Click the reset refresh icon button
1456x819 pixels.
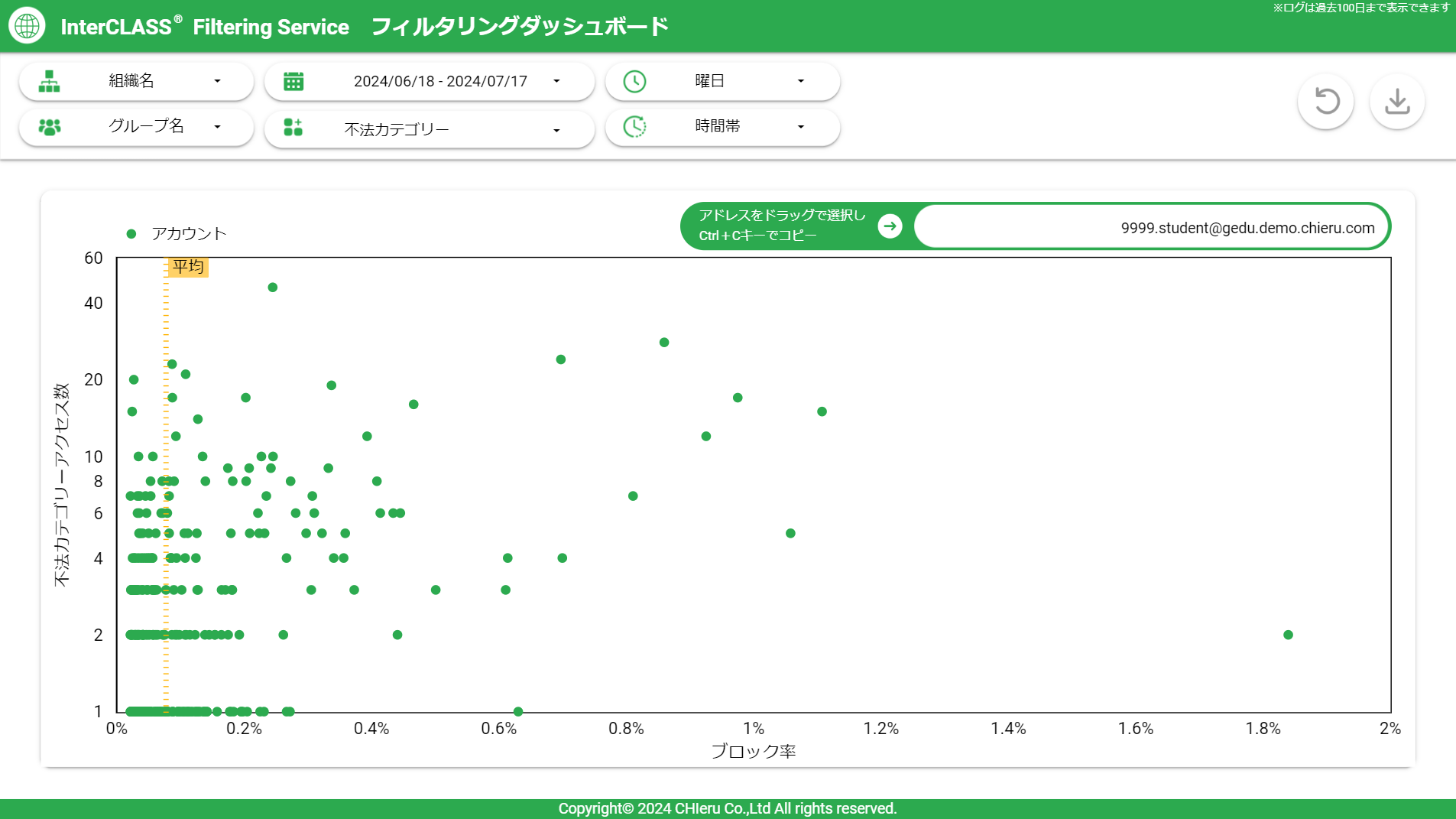(1326, 101)
